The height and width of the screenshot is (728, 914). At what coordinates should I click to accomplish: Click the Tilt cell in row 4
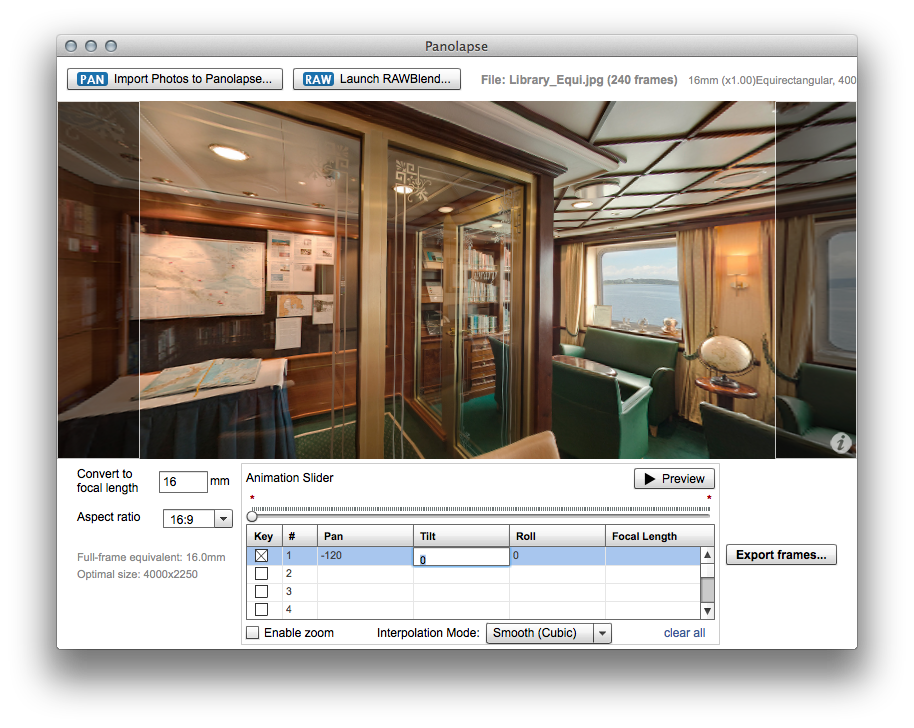coord(462,610)
